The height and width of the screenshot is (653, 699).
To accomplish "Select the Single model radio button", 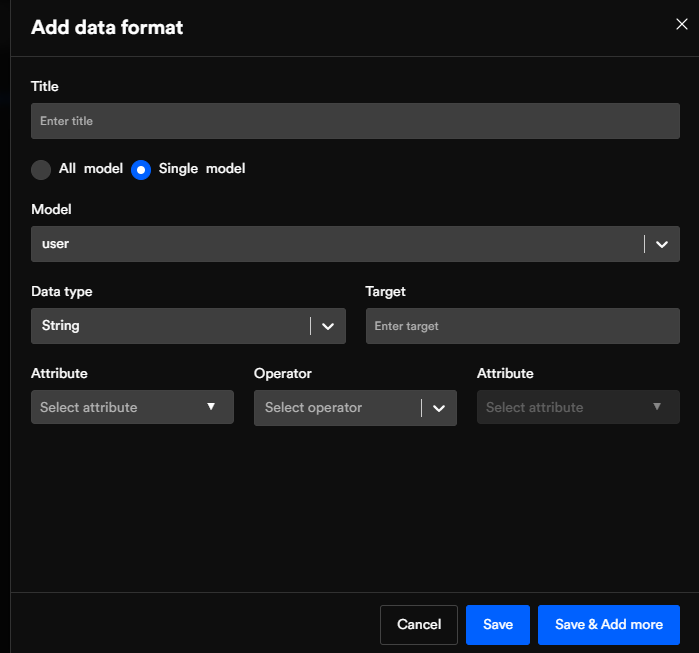I will point(141,170).
